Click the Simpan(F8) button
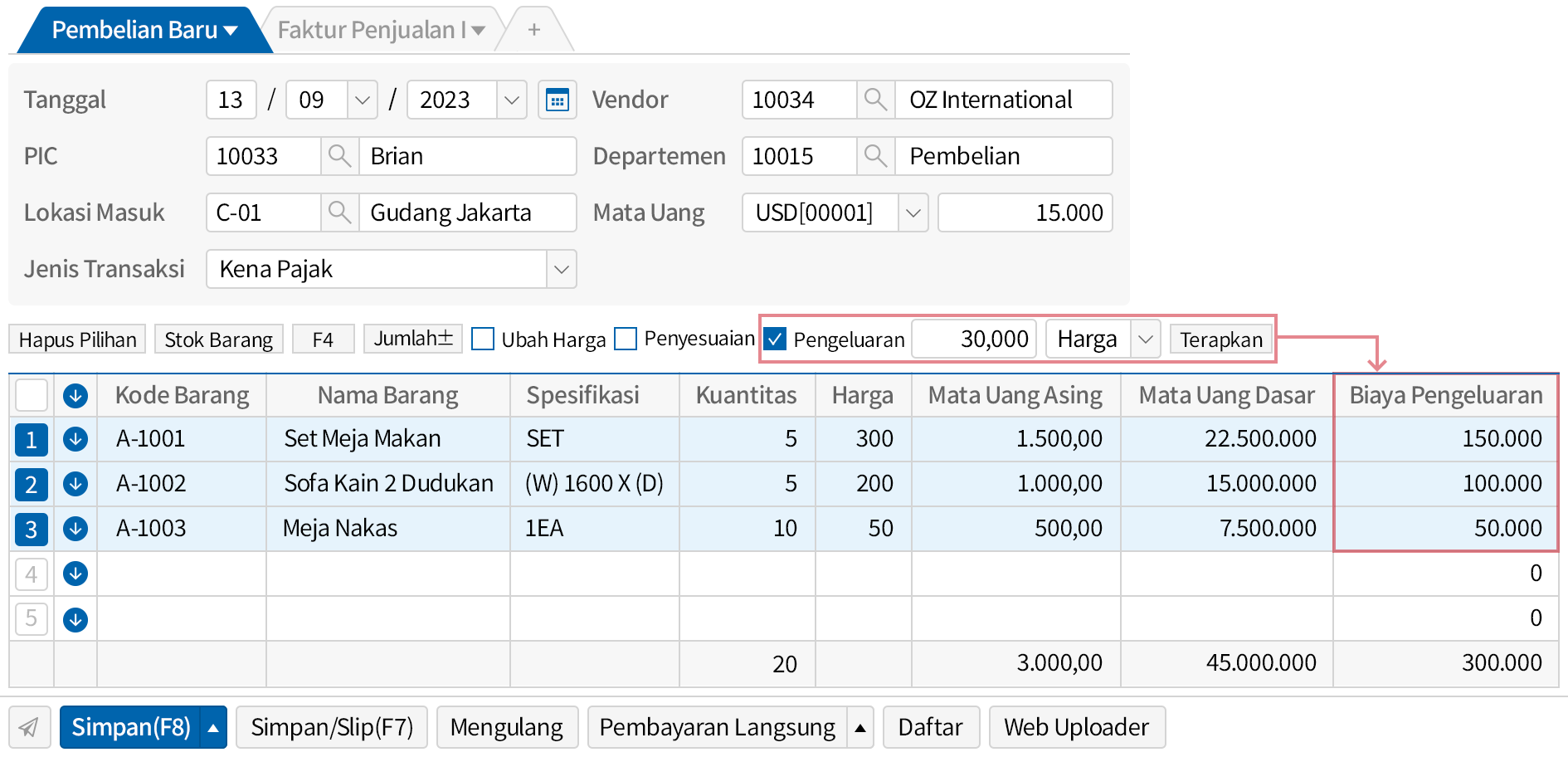The width and height of the screenshot is (1568, 757). [130, 728]
